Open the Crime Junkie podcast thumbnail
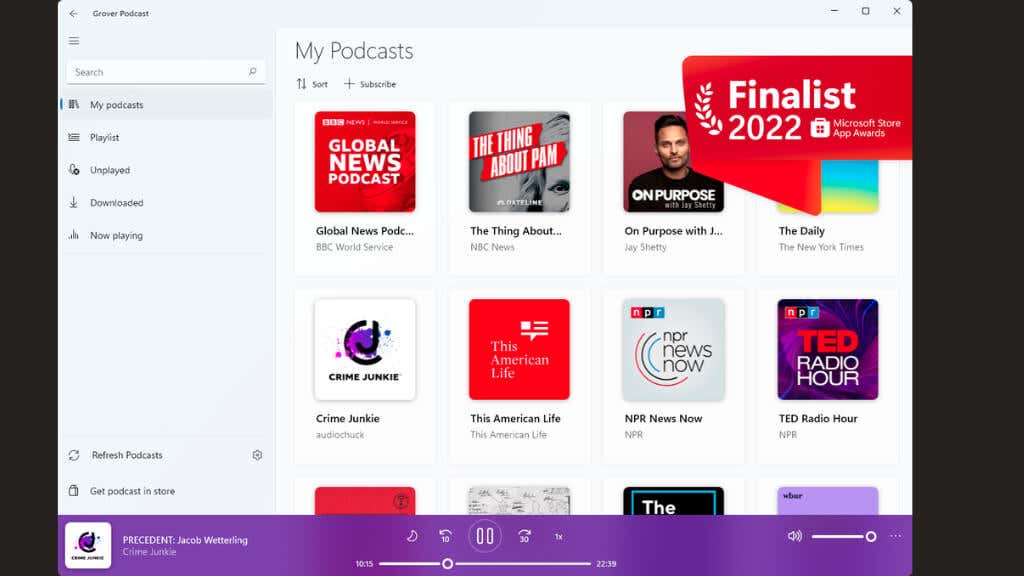This screenshot has height=576, width=1024. click(365, 349)
